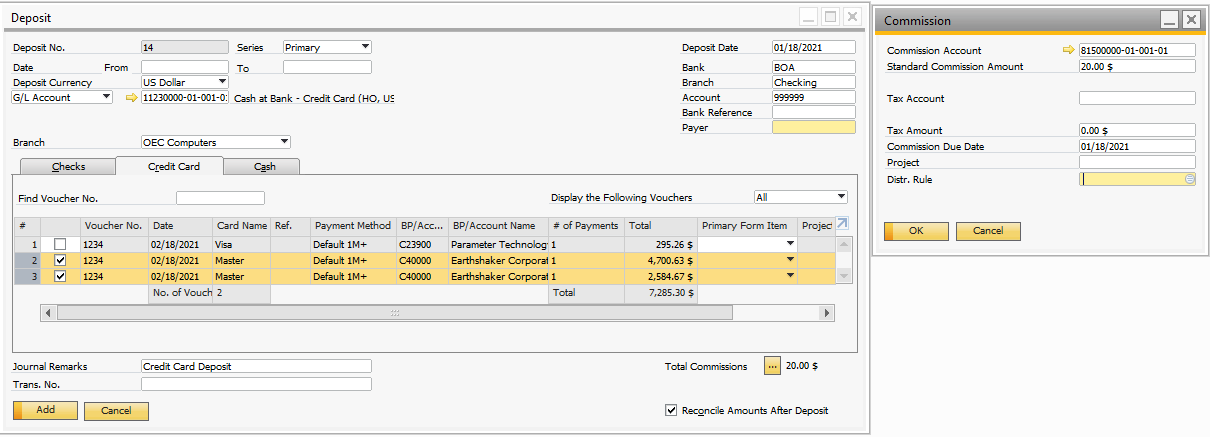Maximize the Deposit window
1210x437 pixels.
point(830,17)
